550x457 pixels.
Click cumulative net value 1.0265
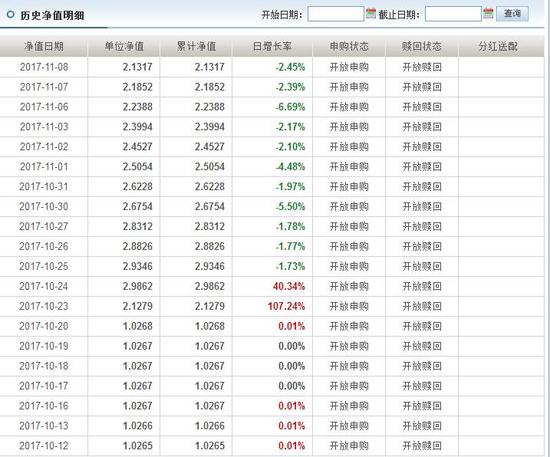[210, 446]
